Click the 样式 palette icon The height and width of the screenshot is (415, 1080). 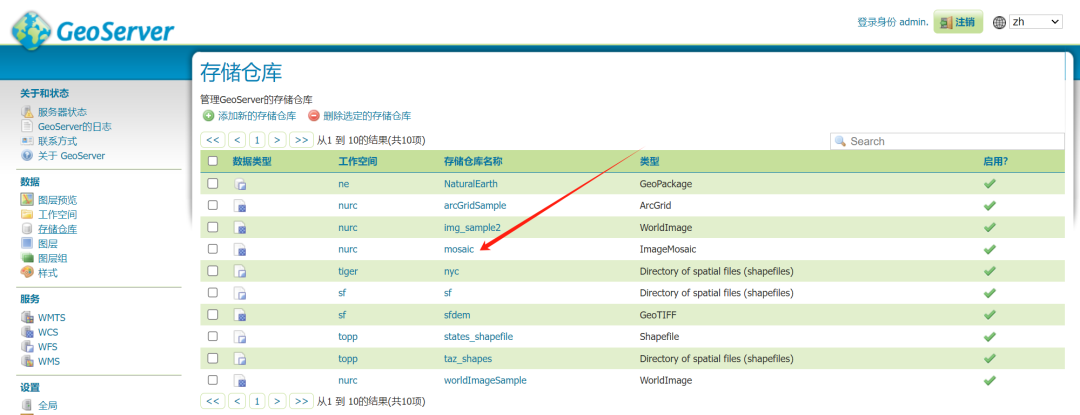tap(27, 273)
